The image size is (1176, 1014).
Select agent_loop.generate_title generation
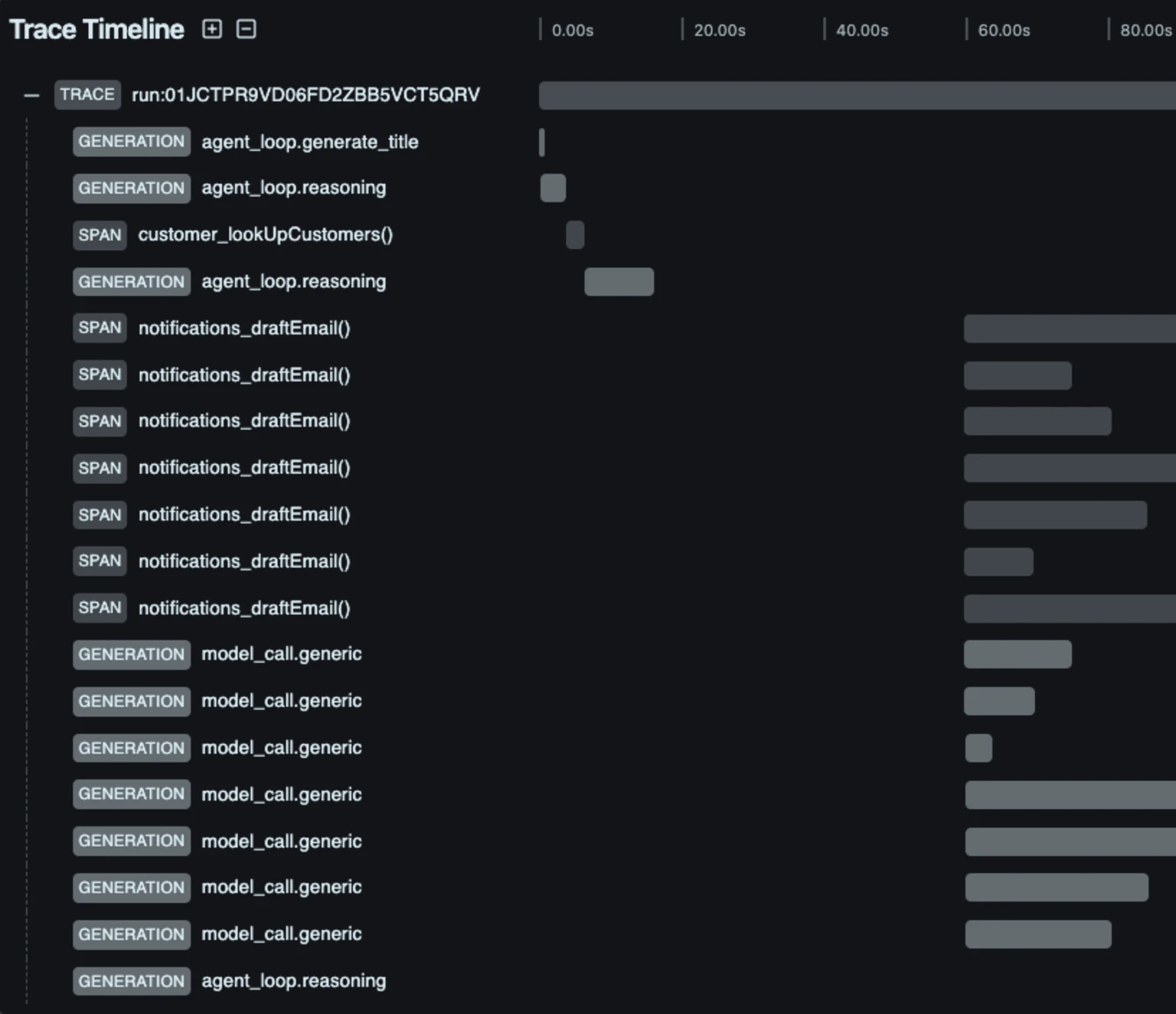pyautogui.click(x=309, y=142)
